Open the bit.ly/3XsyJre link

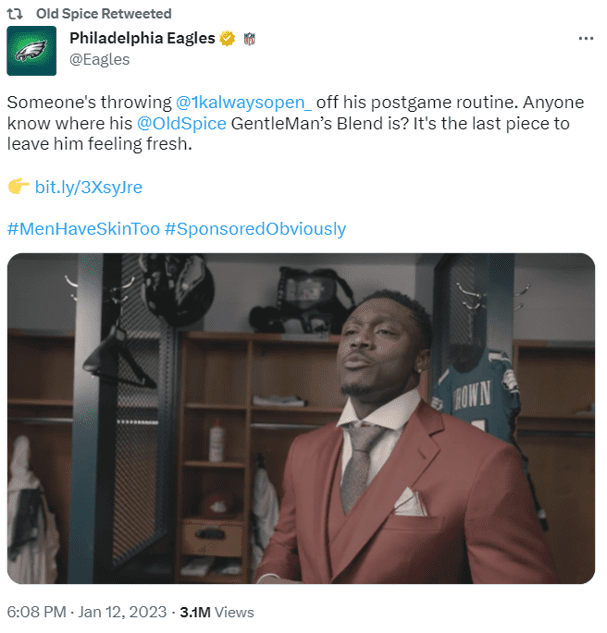pos(88,187)
